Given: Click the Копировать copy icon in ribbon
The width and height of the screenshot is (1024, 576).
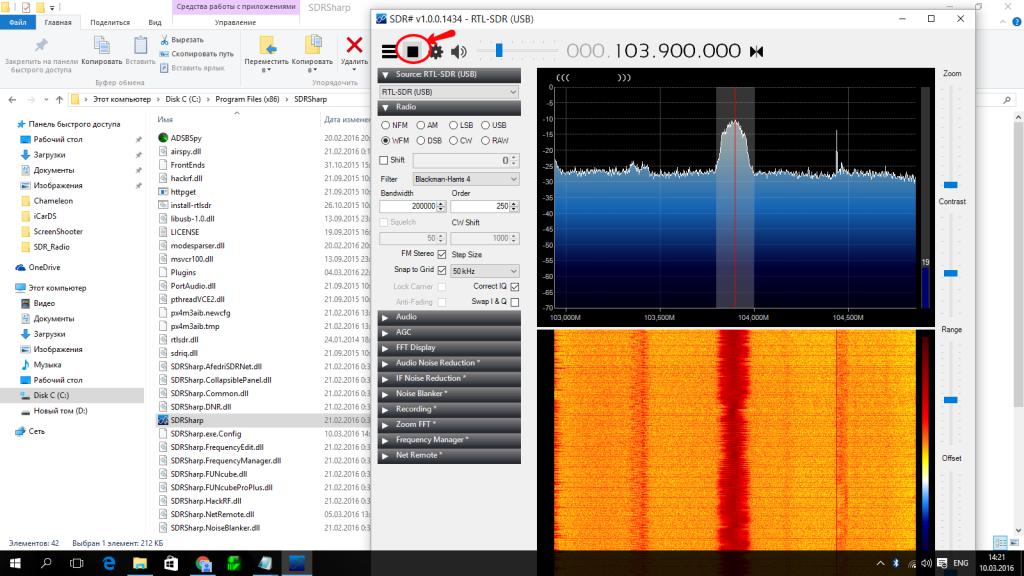Looking at the screenshot, I should 102,44.
